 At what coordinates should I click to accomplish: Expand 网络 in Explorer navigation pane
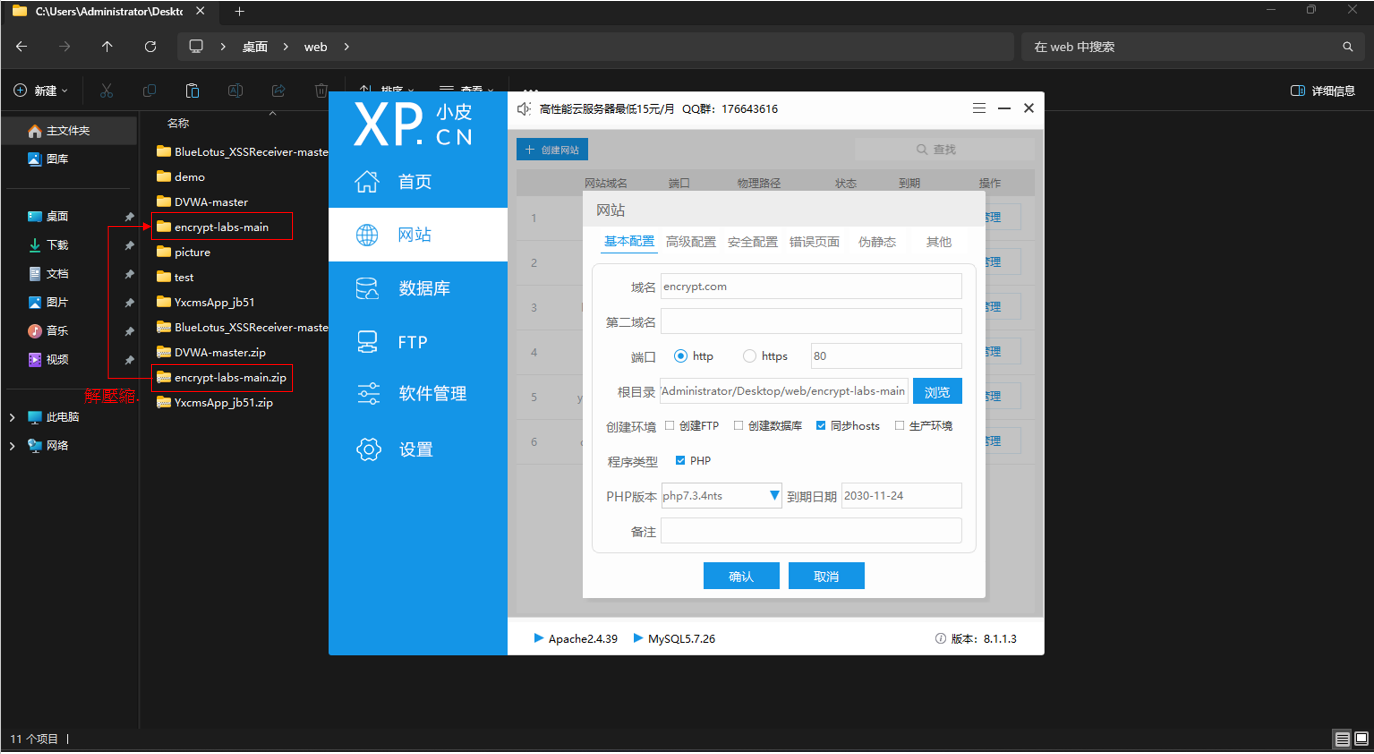click(x=12, y=446)
